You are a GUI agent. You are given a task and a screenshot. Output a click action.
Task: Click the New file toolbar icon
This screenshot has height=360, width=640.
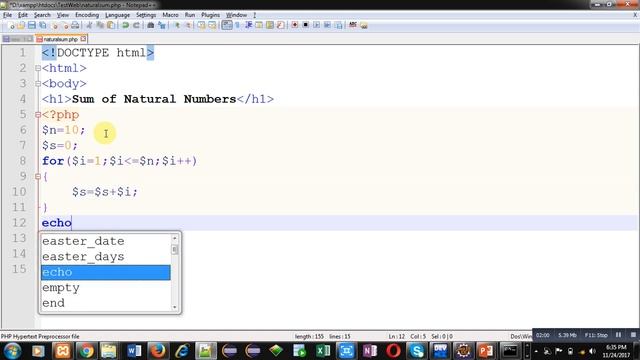[x=11, y=25]
